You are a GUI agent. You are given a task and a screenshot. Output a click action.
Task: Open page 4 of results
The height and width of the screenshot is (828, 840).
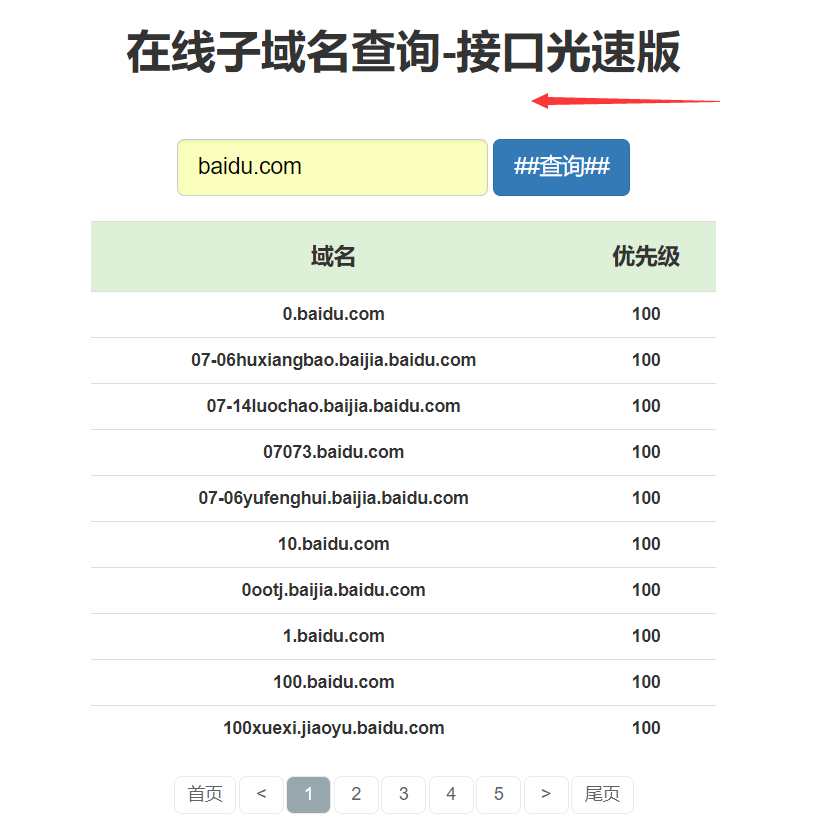point(451,794)
